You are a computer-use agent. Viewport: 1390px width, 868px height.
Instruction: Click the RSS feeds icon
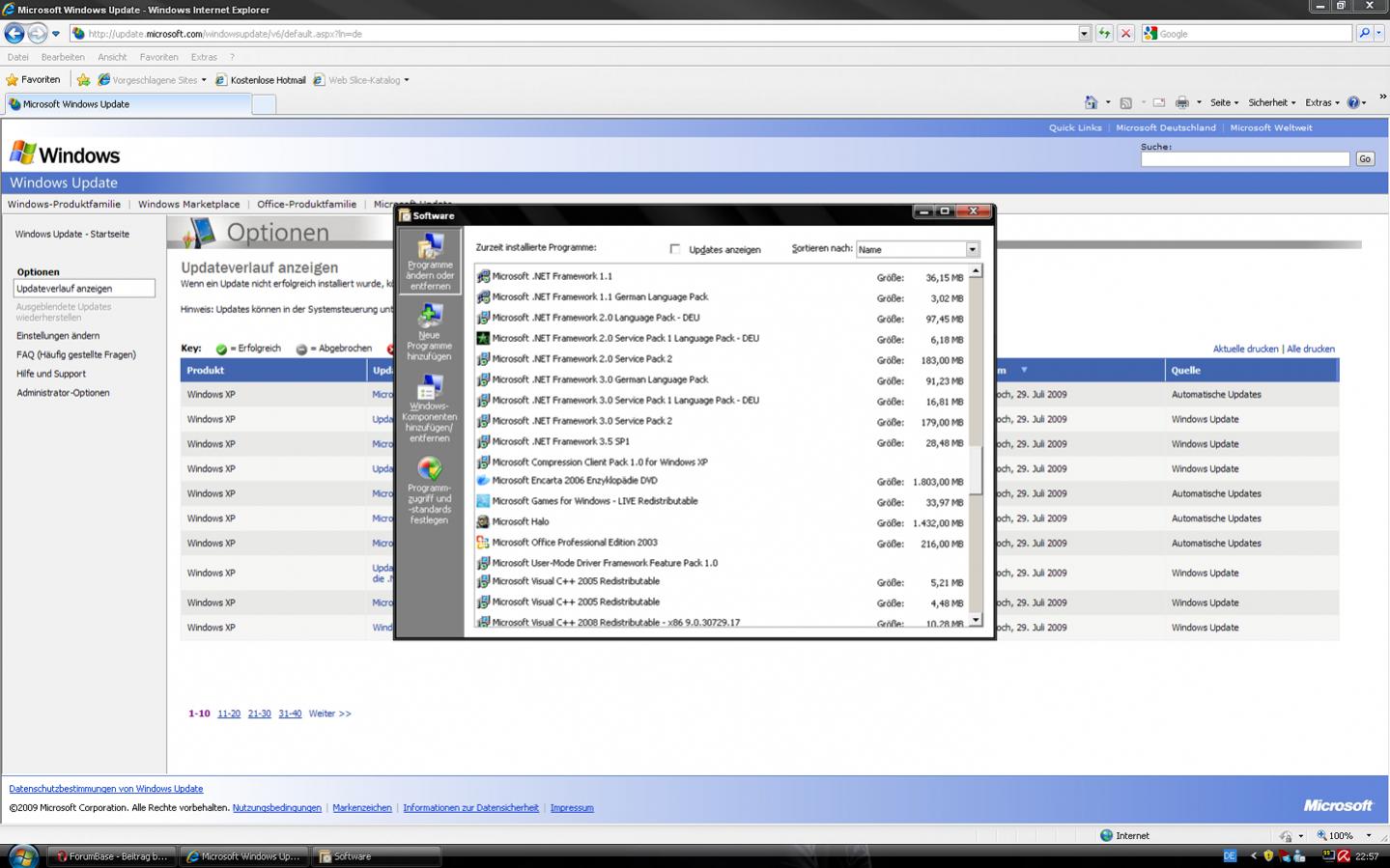(x=1125, y=102)
